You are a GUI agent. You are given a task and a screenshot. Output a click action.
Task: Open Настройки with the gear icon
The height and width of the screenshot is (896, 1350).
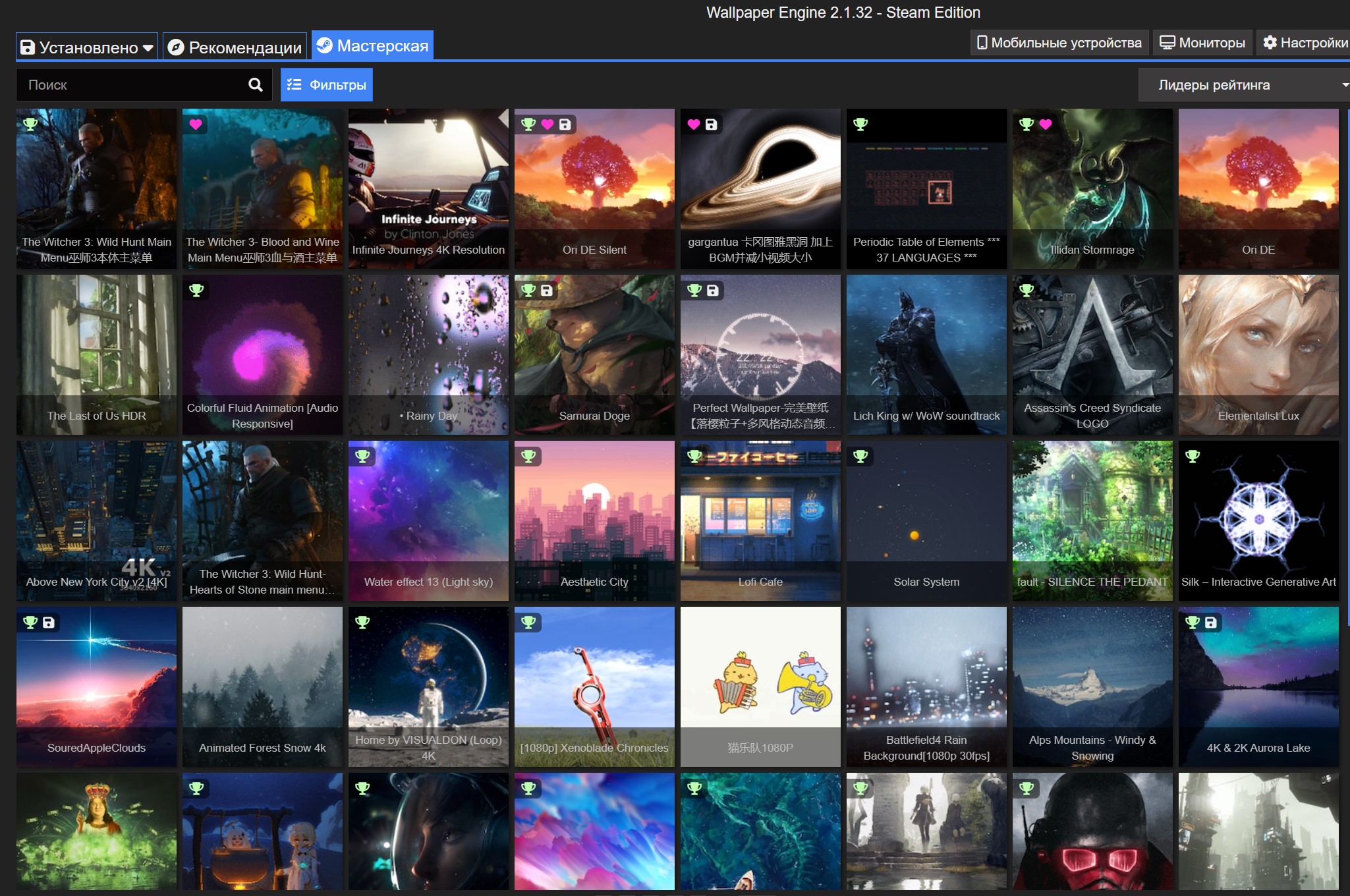point(1305,43)
